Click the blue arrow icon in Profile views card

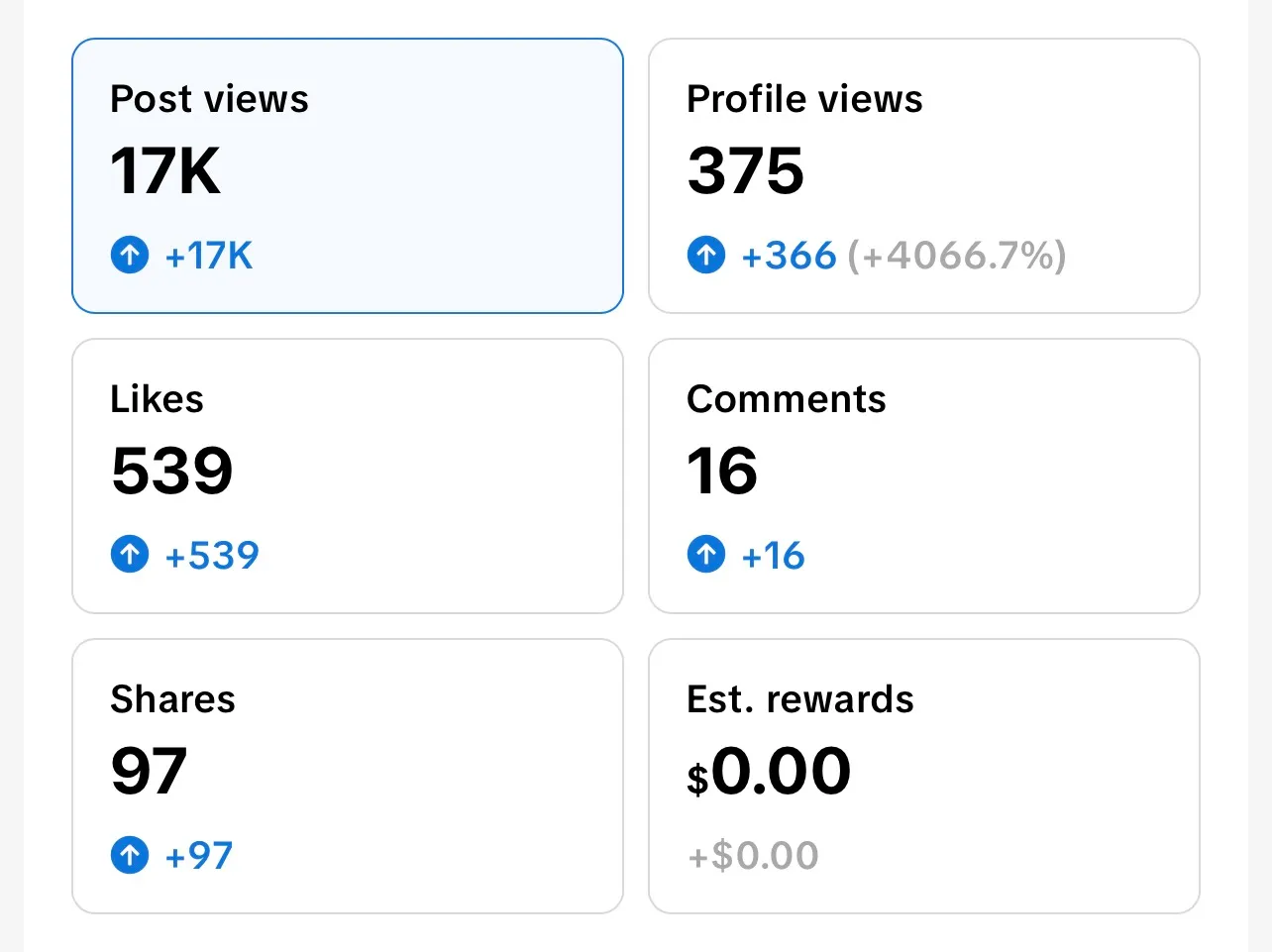705,255
